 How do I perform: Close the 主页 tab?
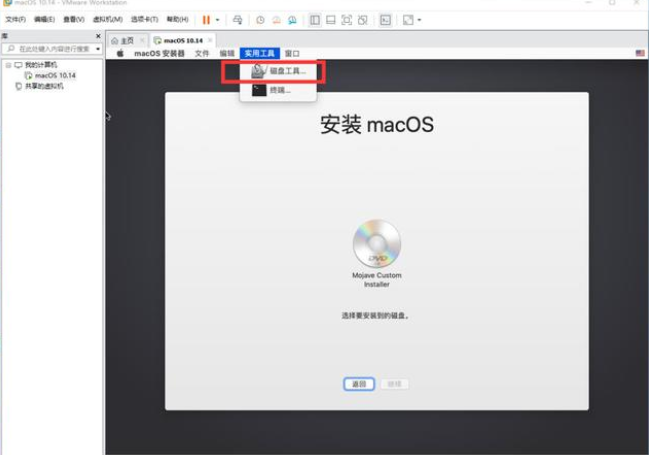coord(142,40)
